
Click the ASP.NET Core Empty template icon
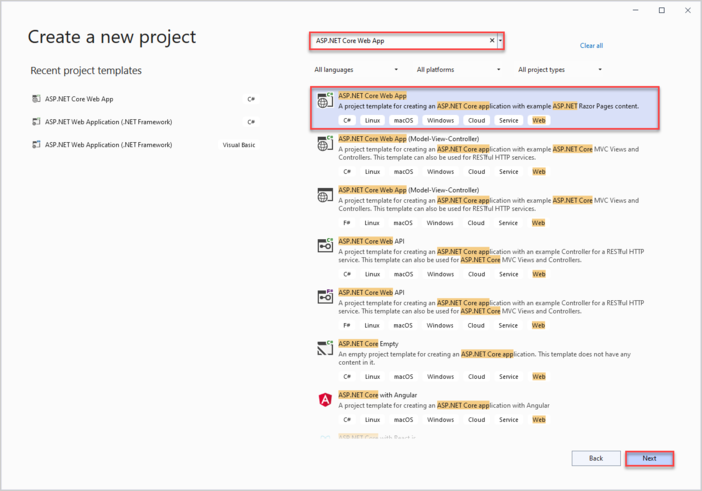tap(325, 348)
